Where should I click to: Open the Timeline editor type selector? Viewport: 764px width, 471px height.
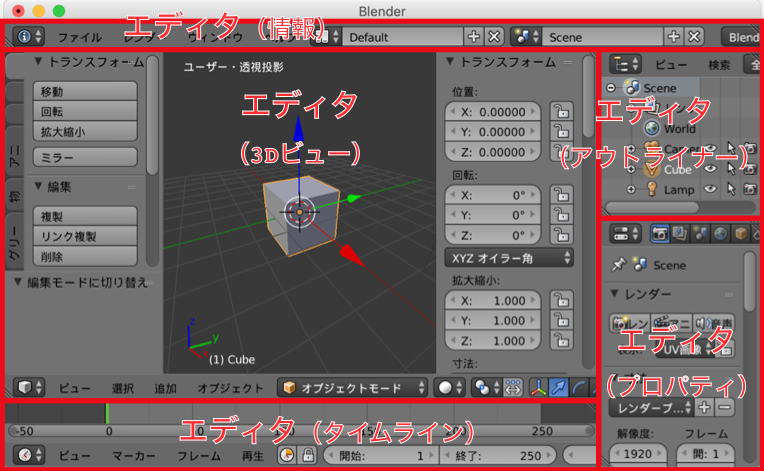[29, 455]
